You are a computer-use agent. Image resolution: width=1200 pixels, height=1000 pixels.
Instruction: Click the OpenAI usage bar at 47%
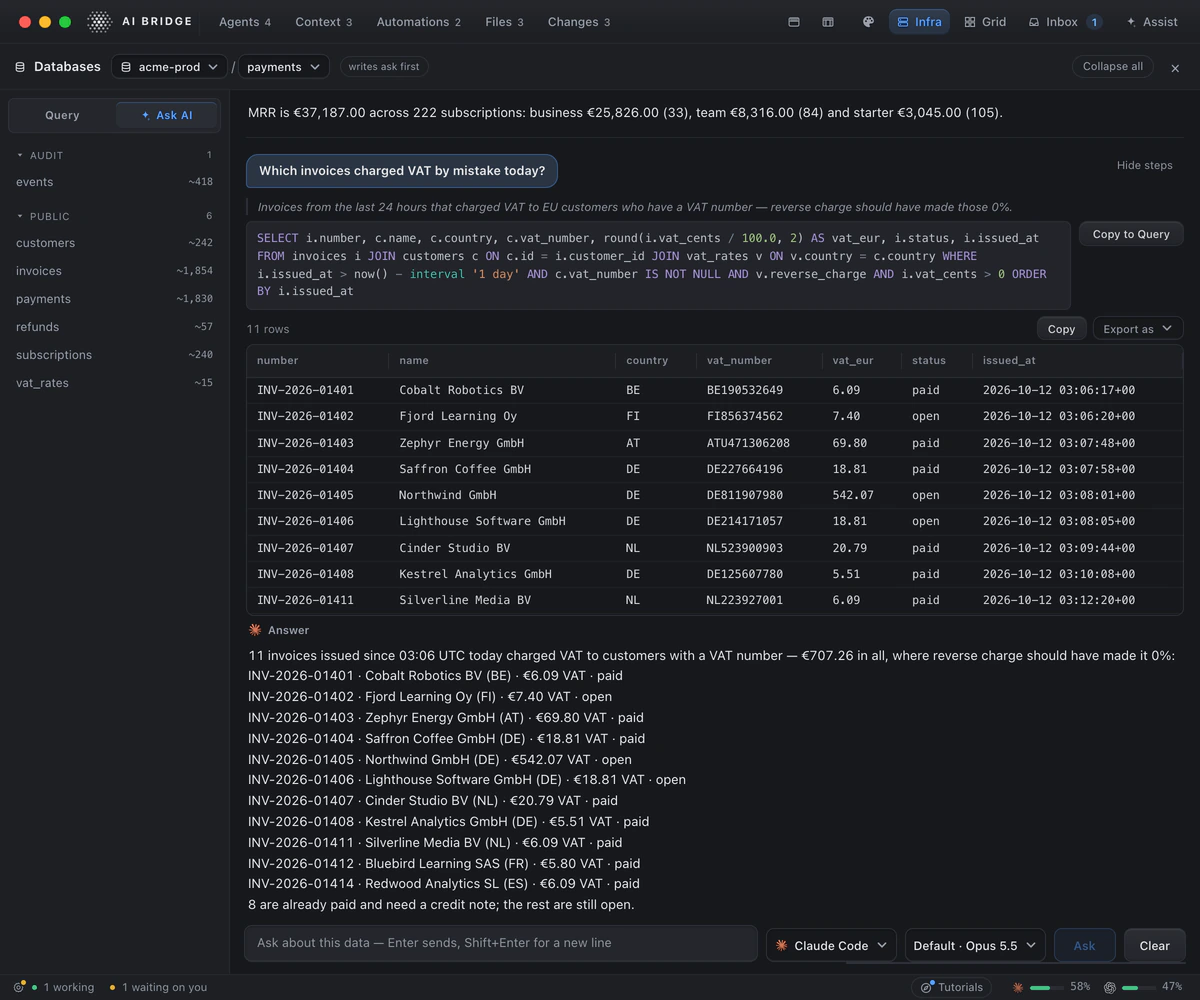click(1138, 987)
